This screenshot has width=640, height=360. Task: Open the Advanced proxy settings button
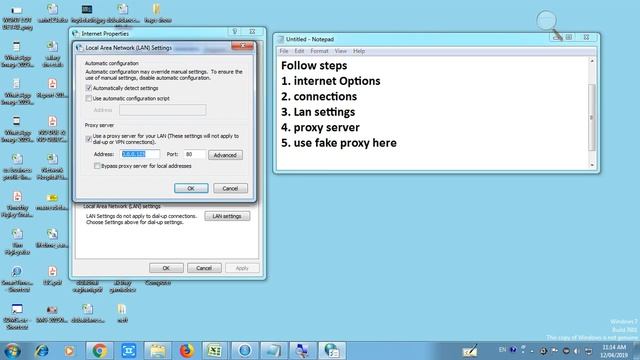point(225,155)
